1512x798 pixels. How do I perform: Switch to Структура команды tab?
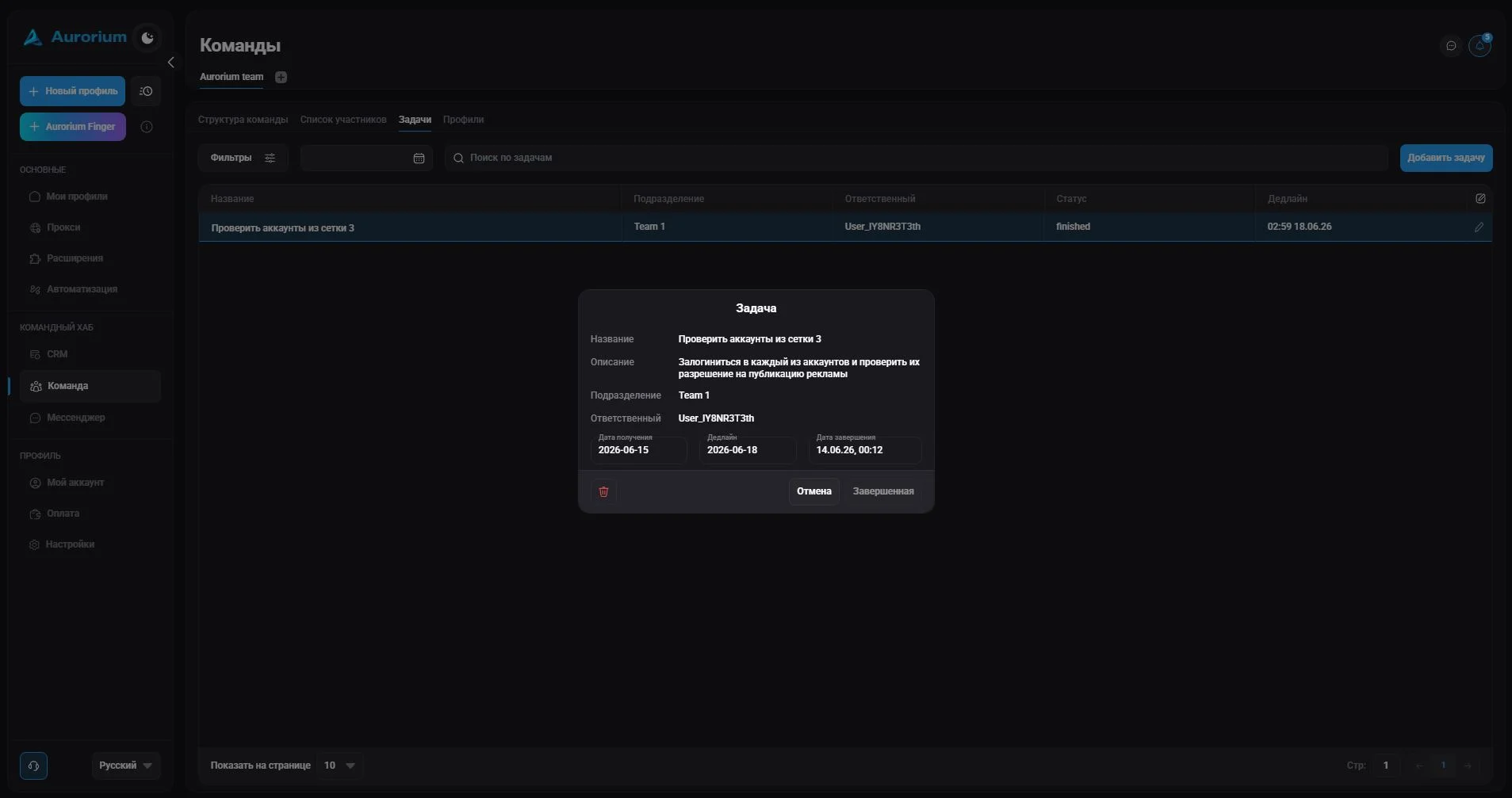click(243, 120)
